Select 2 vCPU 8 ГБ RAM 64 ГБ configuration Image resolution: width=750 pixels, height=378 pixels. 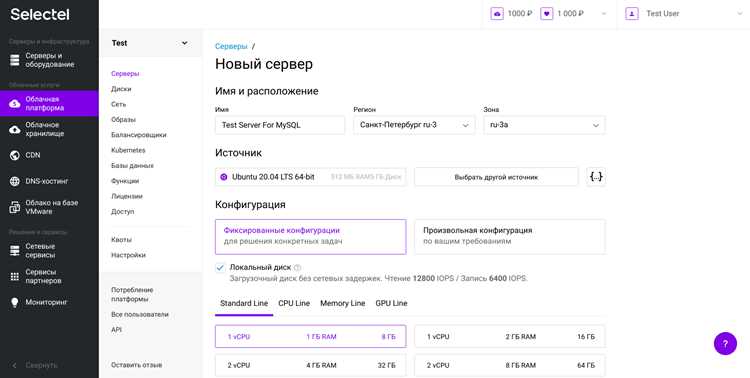tap(510, 365)
